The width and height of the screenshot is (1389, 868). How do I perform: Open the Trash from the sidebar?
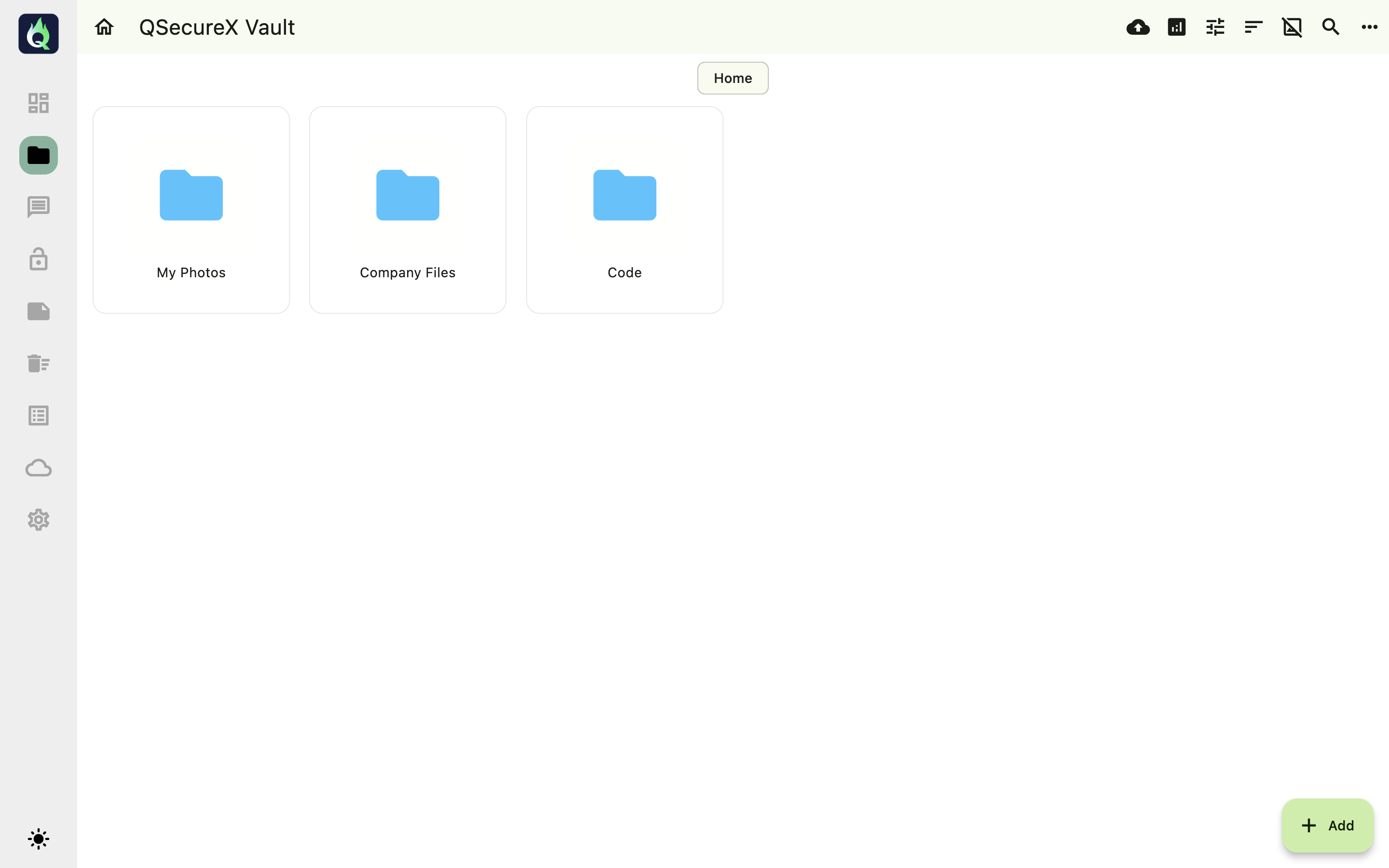coord(38,363)
